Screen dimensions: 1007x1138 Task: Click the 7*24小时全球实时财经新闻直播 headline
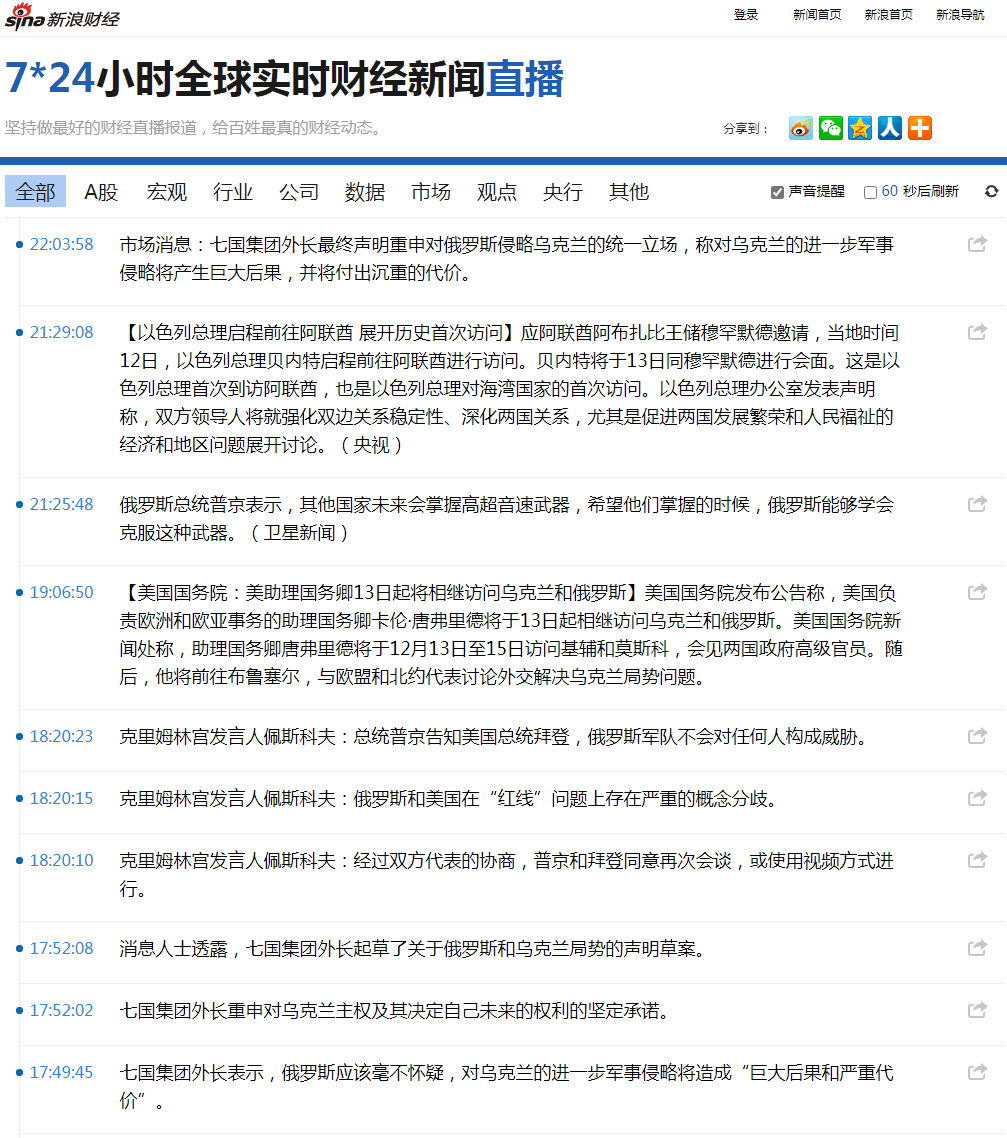(x=284, y=78)
